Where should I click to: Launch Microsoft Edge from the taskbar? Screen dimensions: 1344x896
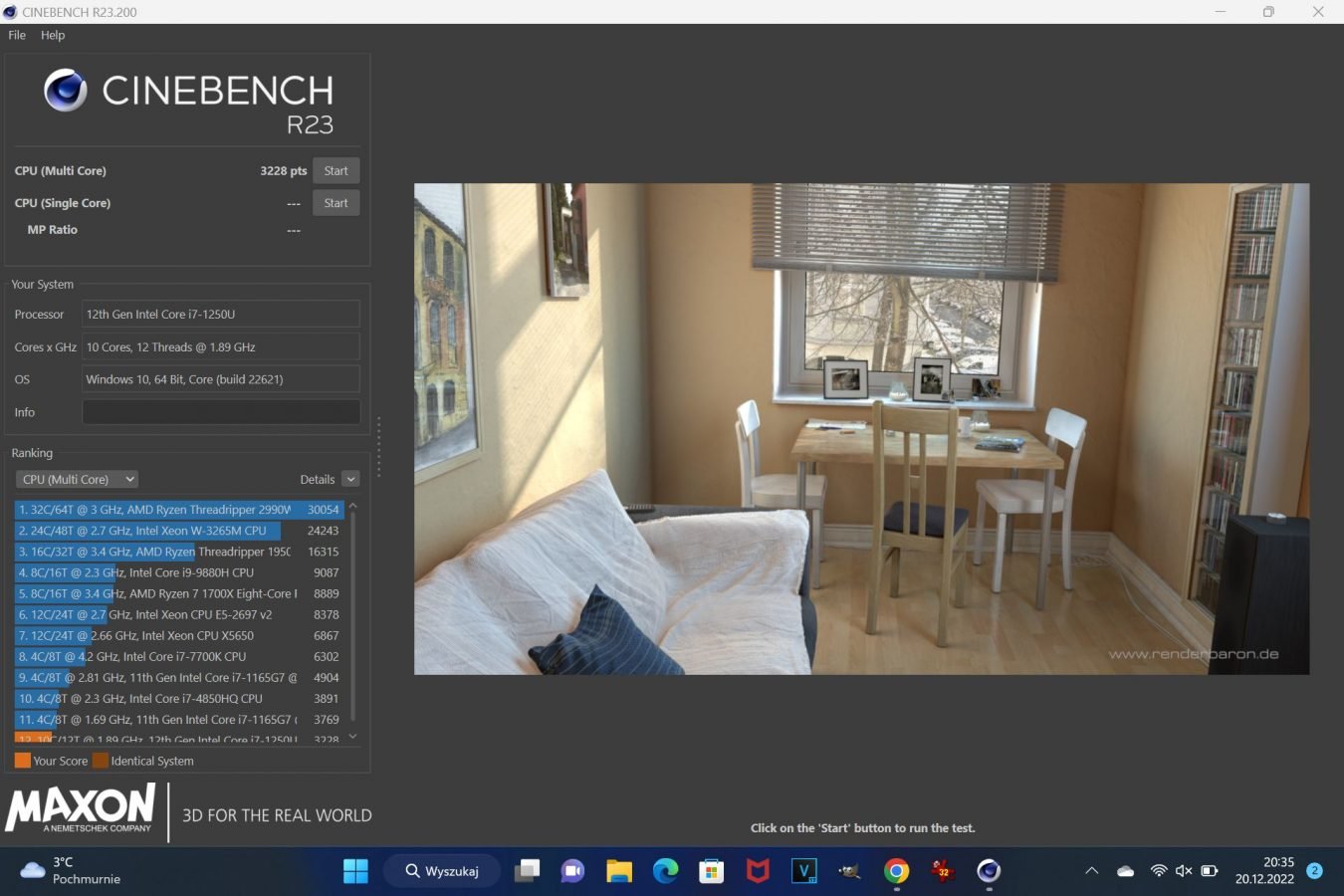click(665, 871)
